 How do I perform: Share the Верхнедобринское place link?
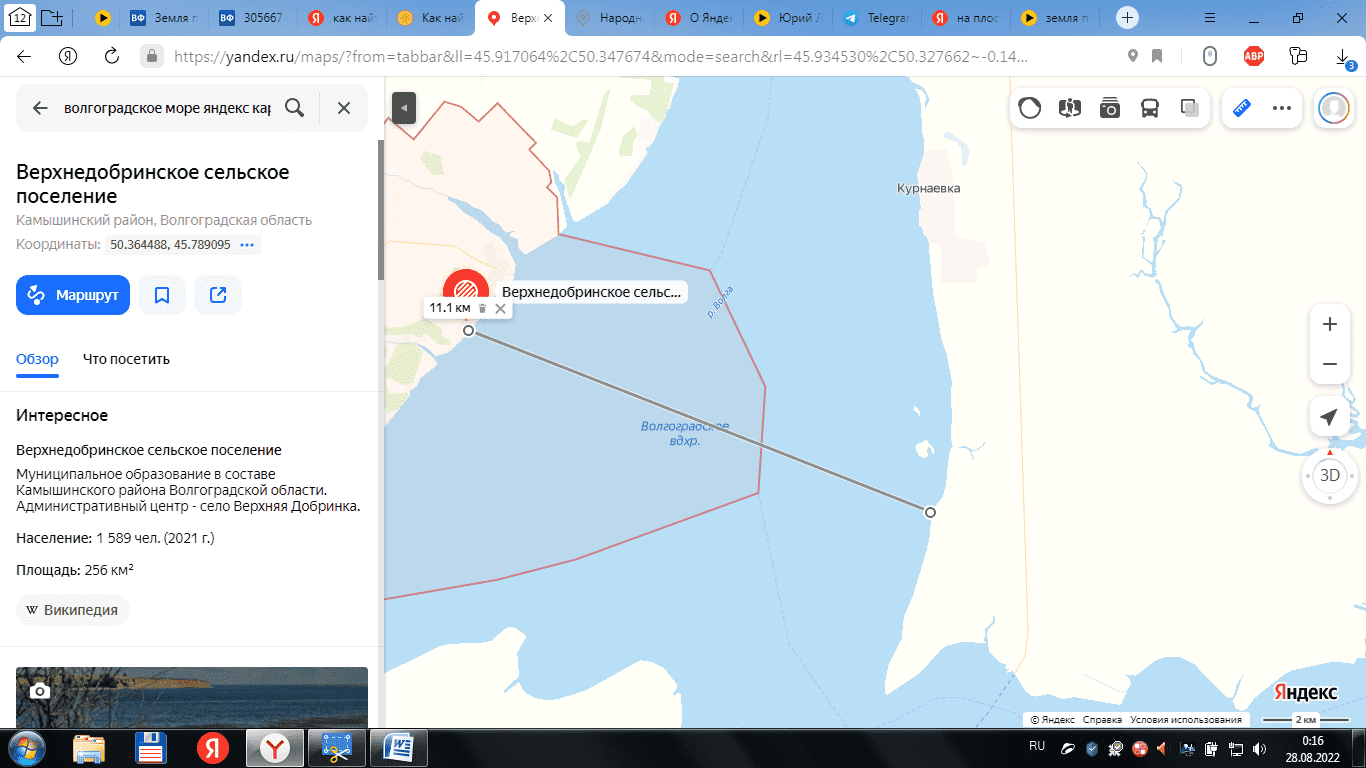[218, 295]
